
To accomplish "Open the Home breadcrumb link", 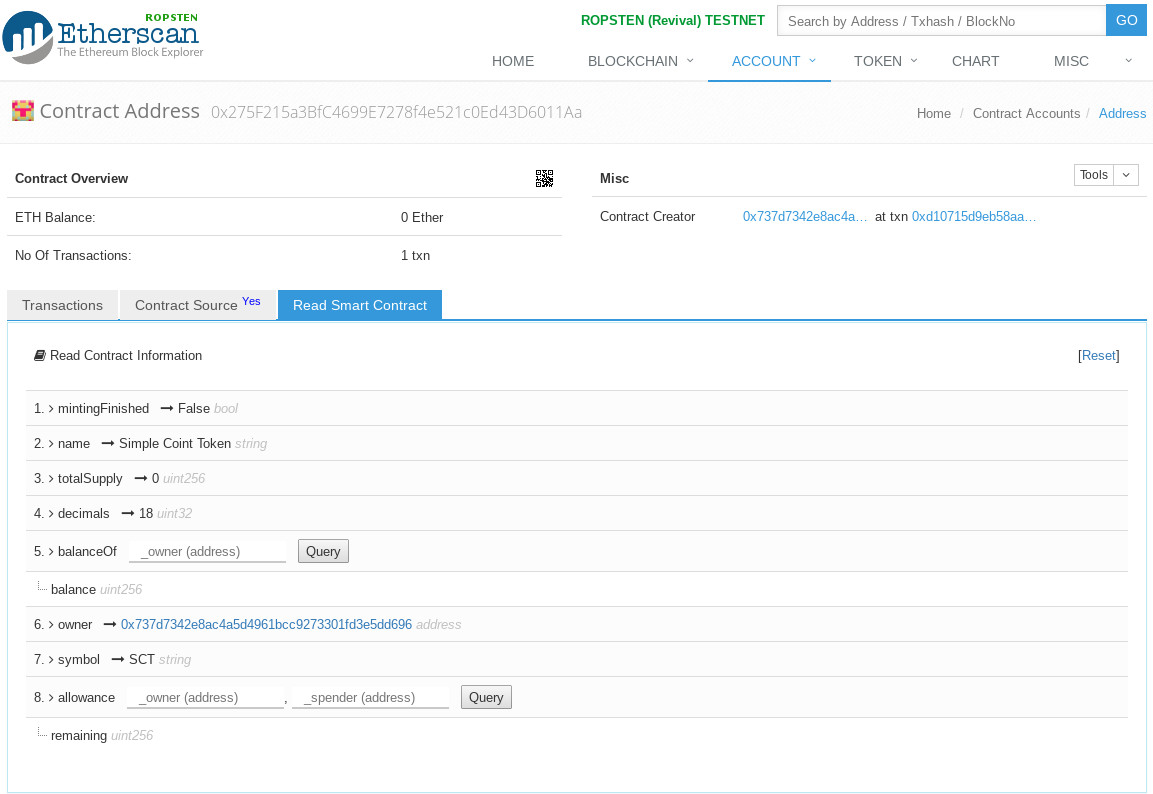I will tap(933, 114).
